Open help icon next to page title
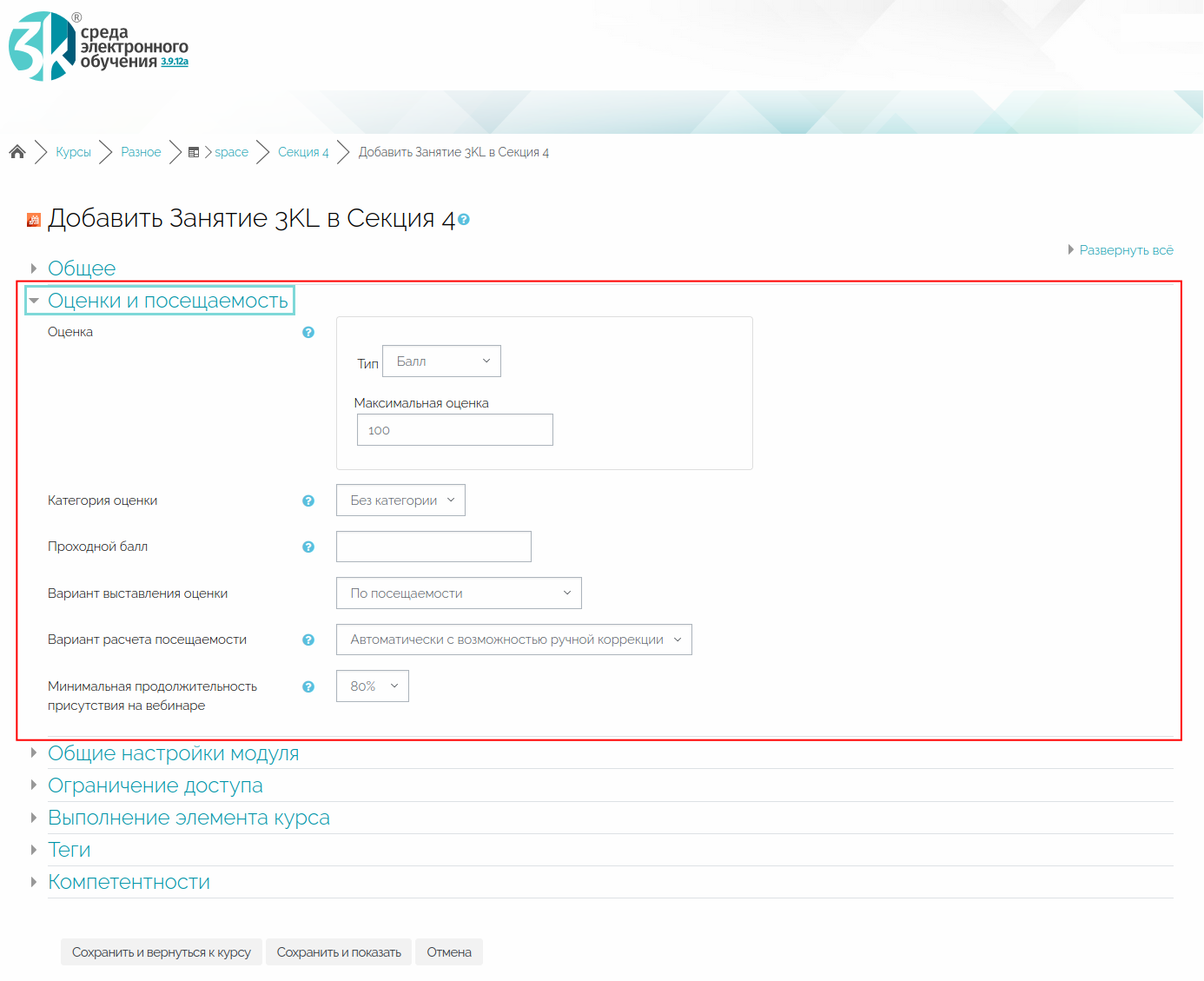The image size is (1204, 981). tap(464, 220)
